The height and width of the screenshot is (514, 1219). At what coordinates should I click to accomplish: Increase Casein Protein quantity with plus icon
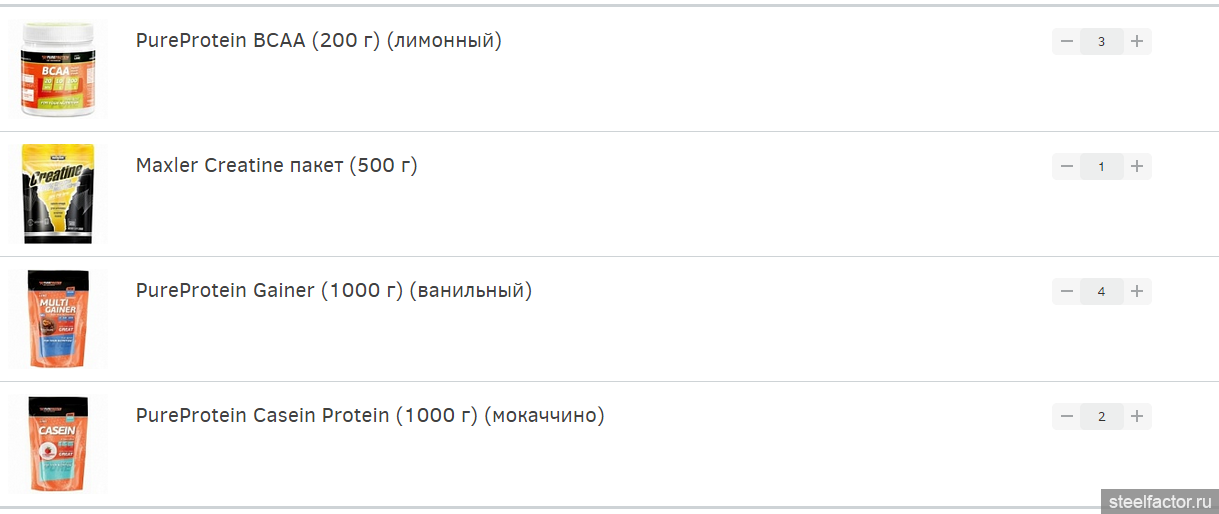[1137, 416]
